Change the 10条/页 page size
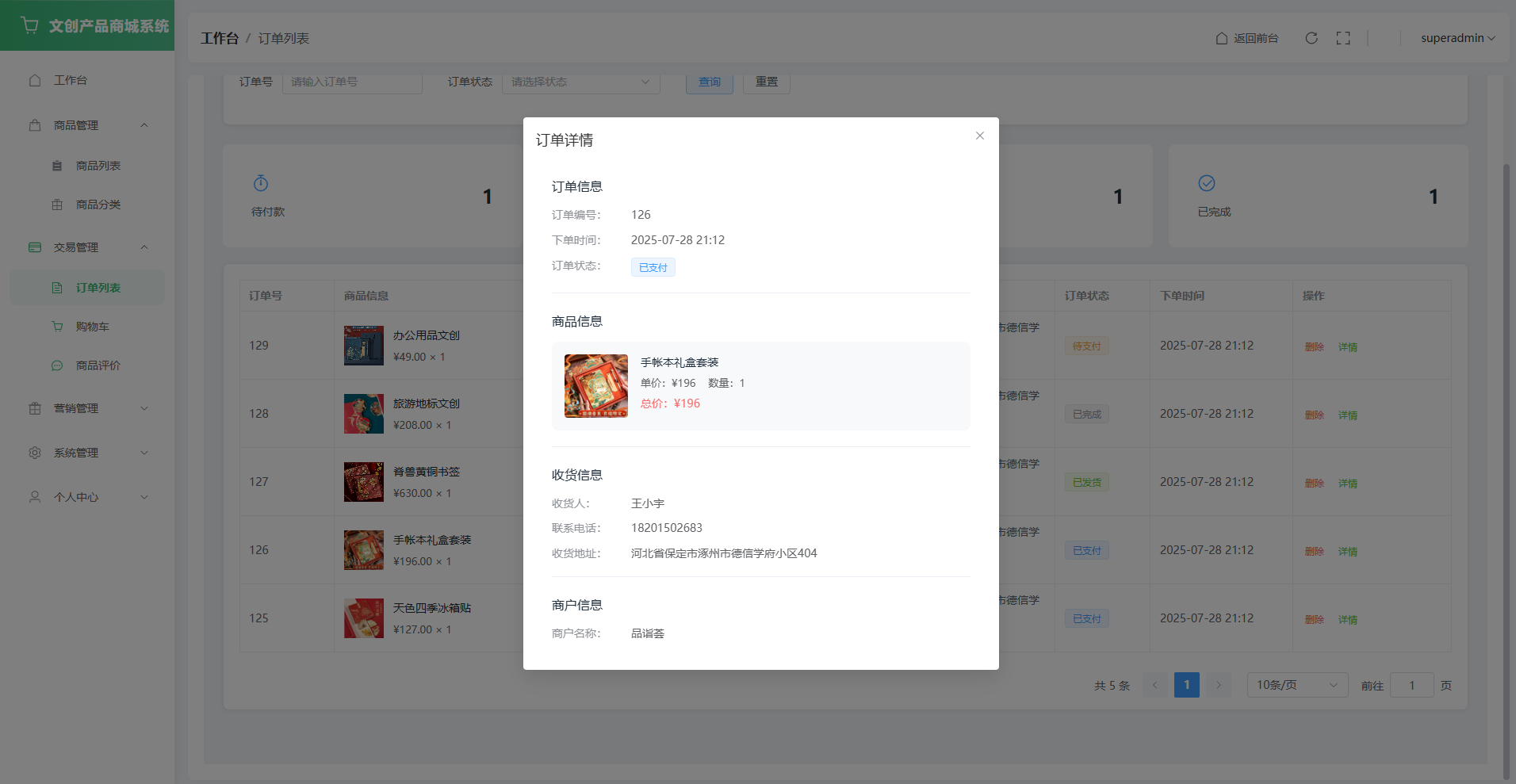 [x=1296, y=685]
